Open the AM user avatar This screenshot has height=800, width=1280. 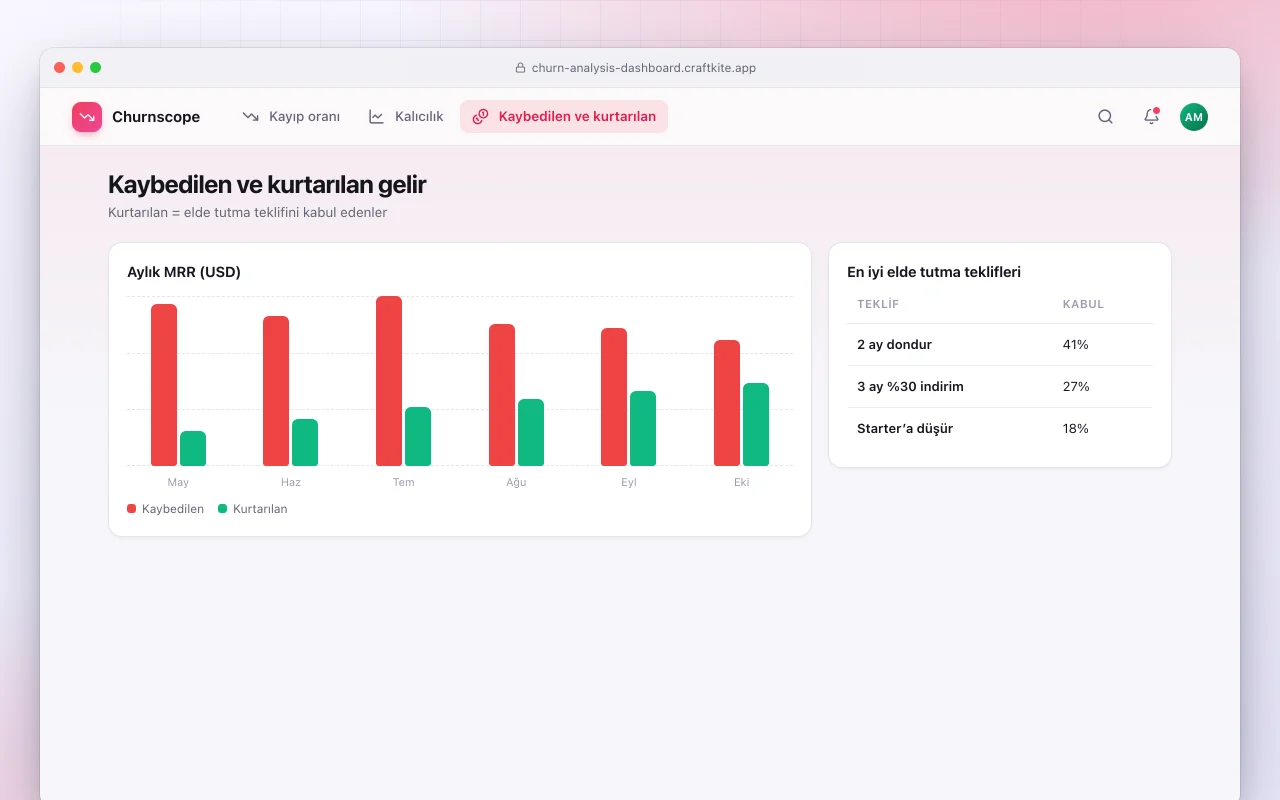tap(1194, 117)
